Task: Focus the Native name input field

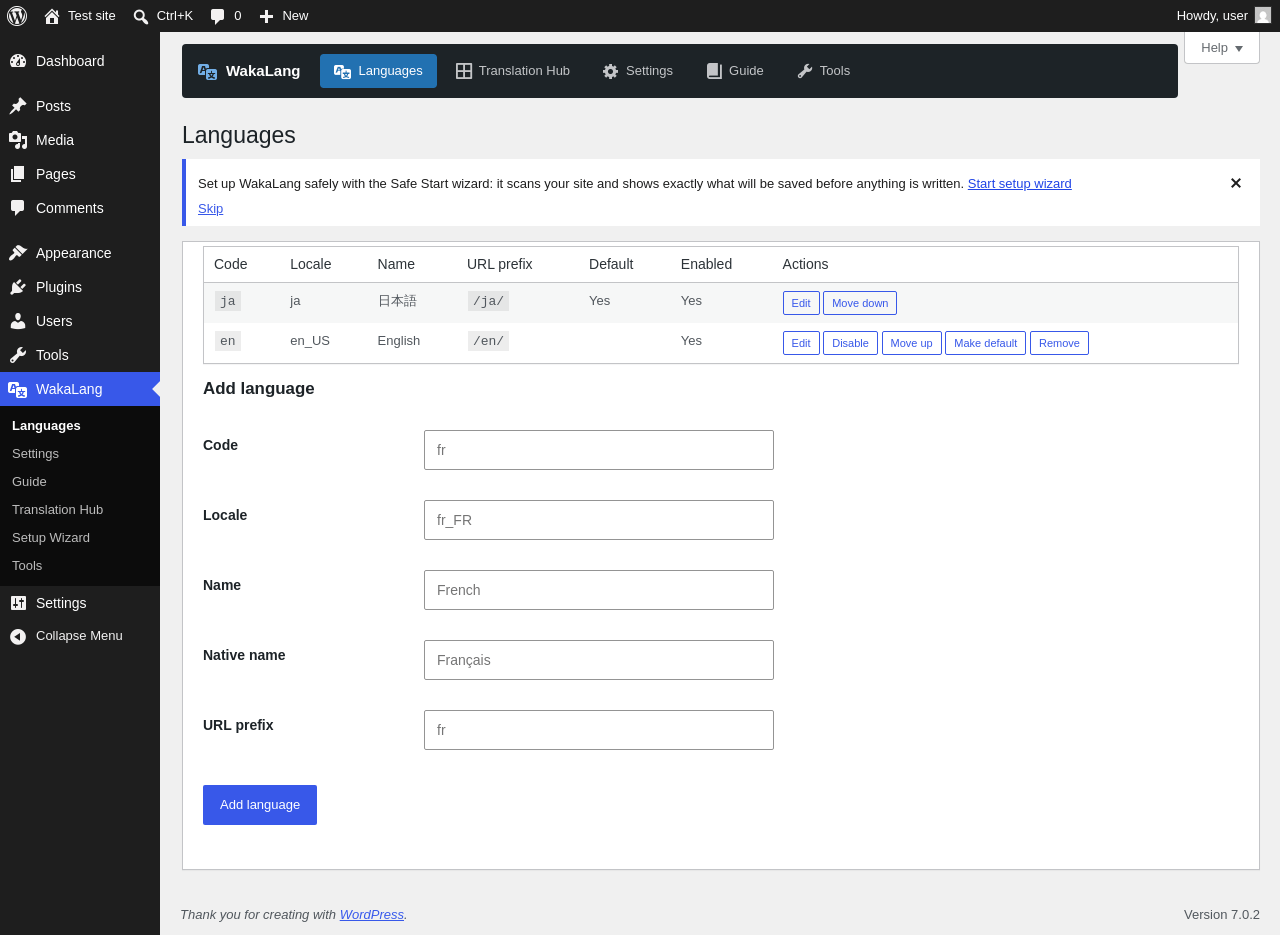Action: pos(599,660)
